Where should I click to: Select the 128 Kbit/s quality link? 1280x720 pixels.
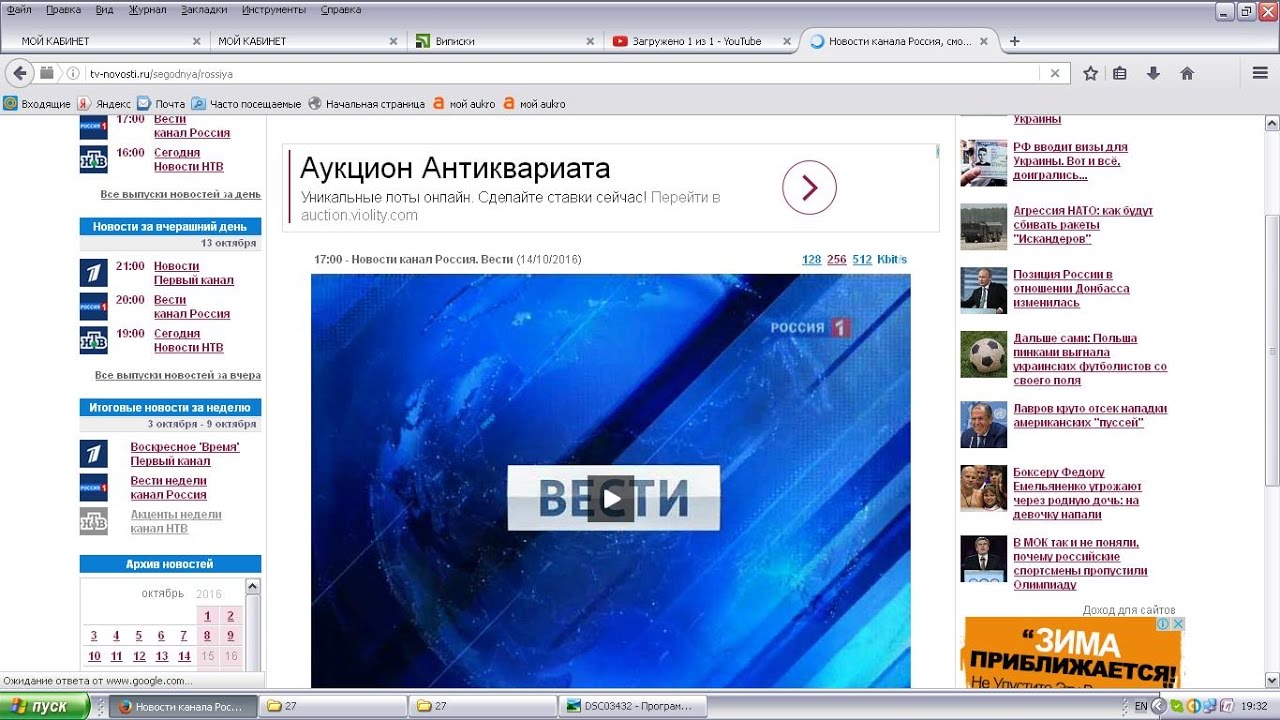(812, 259)
